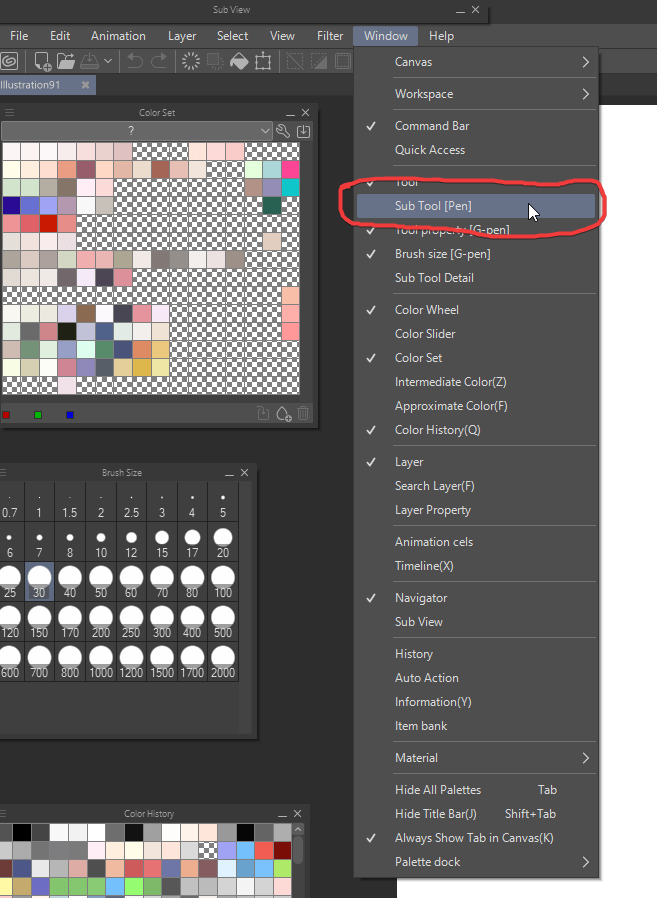Open the Item bank palette entry
Screen dimensions: 657x898
click(476, 726)
